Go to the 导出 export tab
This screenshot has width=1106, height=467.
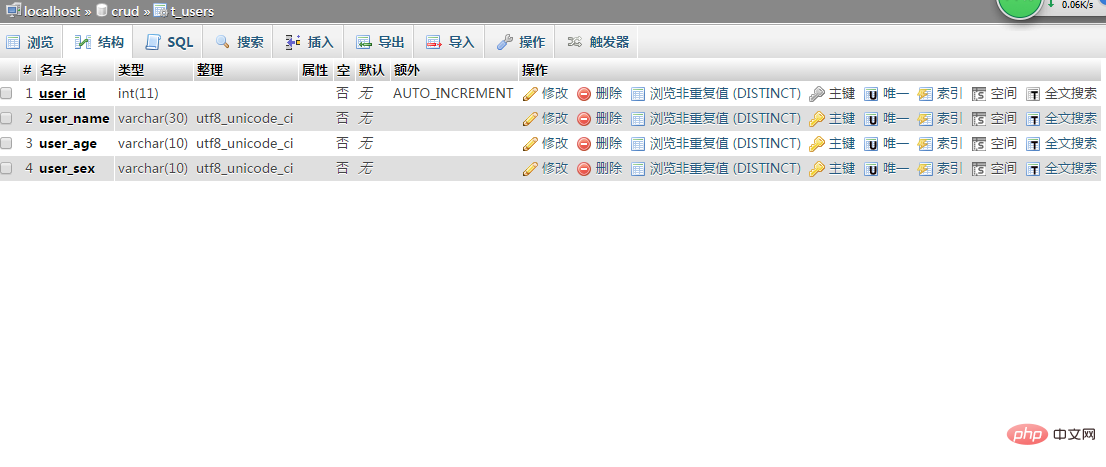coord(380,42)
